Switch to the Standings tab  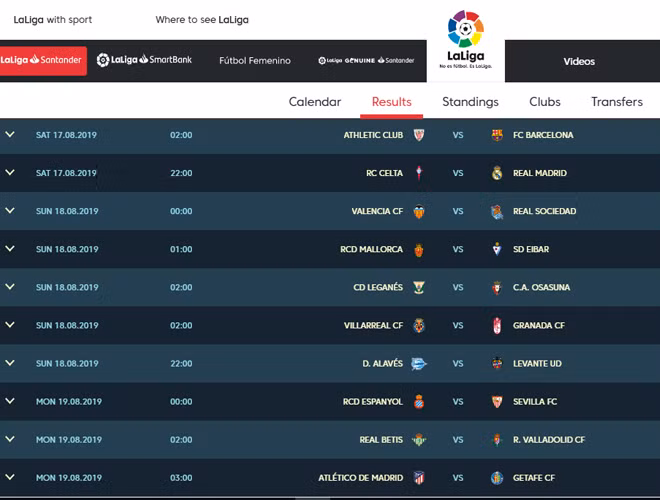pos(470,102)
